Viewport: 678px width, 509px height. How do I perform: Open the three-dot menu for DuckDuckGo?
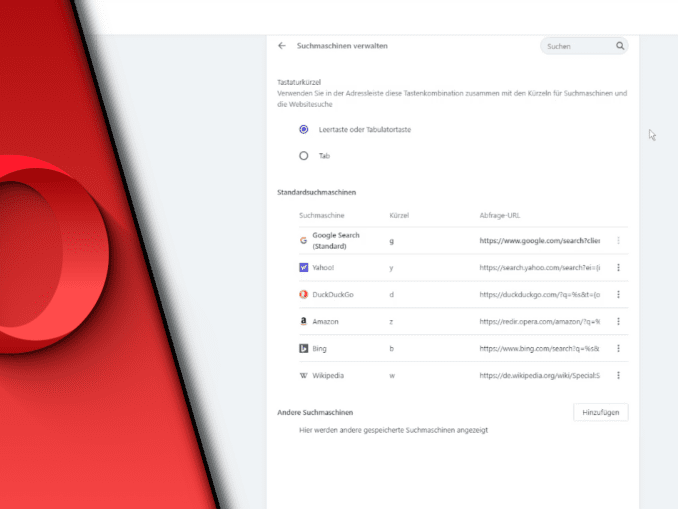[x=619, y=294]
